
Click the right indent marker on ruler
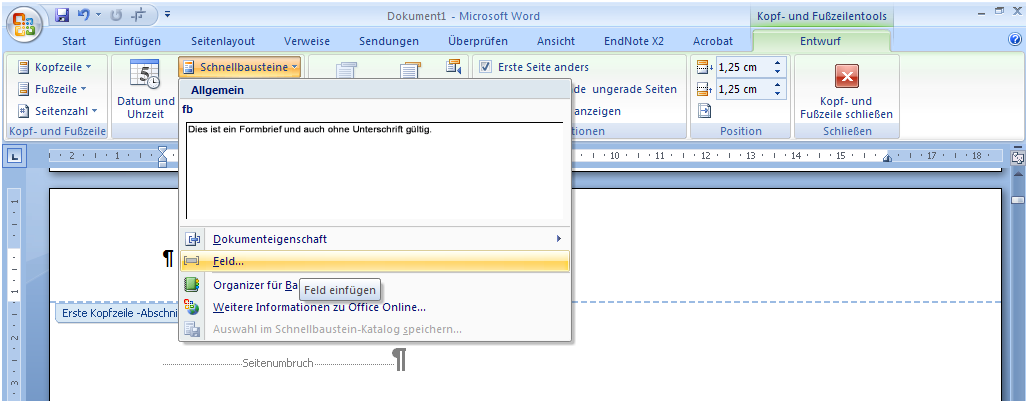(887, 159)
